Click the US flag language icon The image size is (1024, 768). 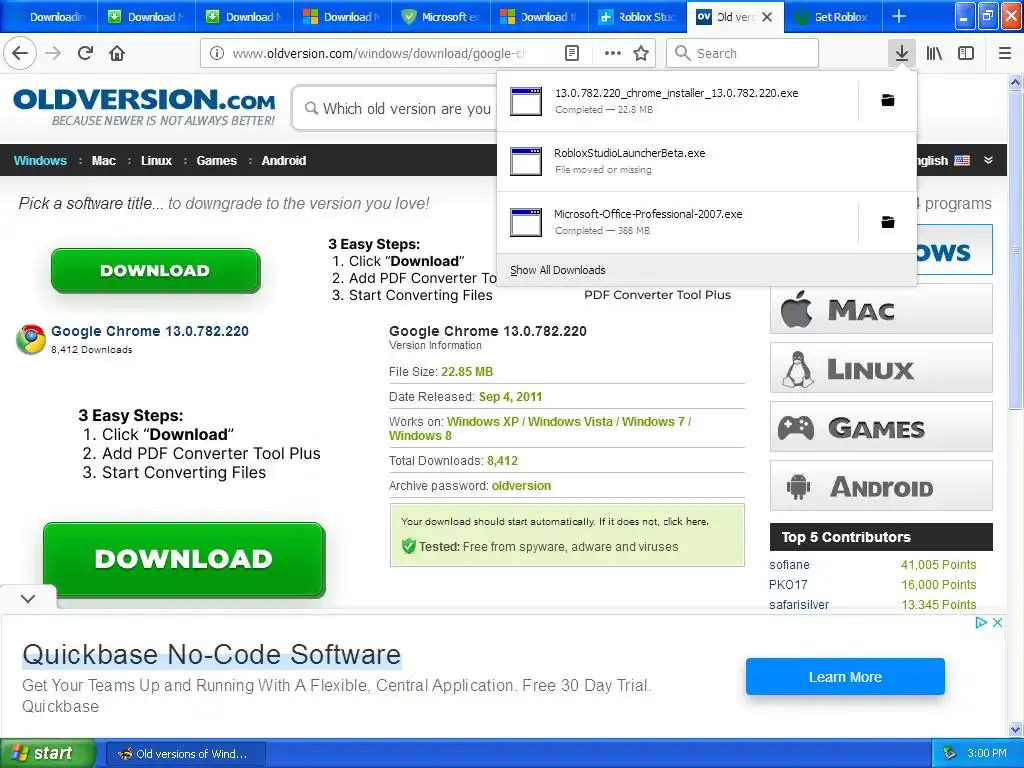(962, 160)
